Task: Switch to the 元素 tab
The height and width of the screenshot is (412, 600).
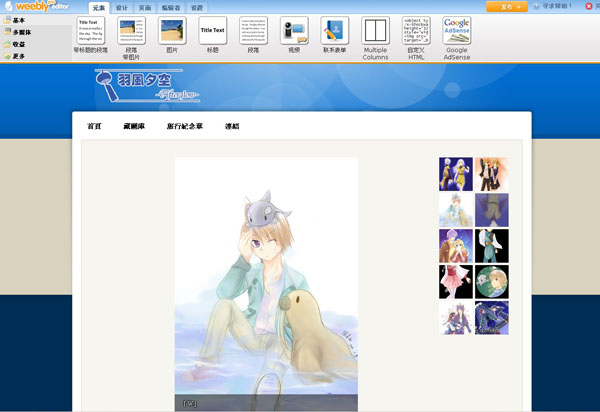Action: click(99, 8)
